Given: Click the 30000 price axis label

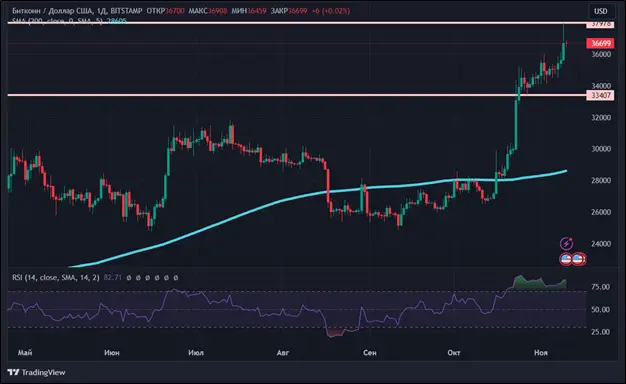Looking at the screenshot, I should pyautogui.click(x=601, y=148).
